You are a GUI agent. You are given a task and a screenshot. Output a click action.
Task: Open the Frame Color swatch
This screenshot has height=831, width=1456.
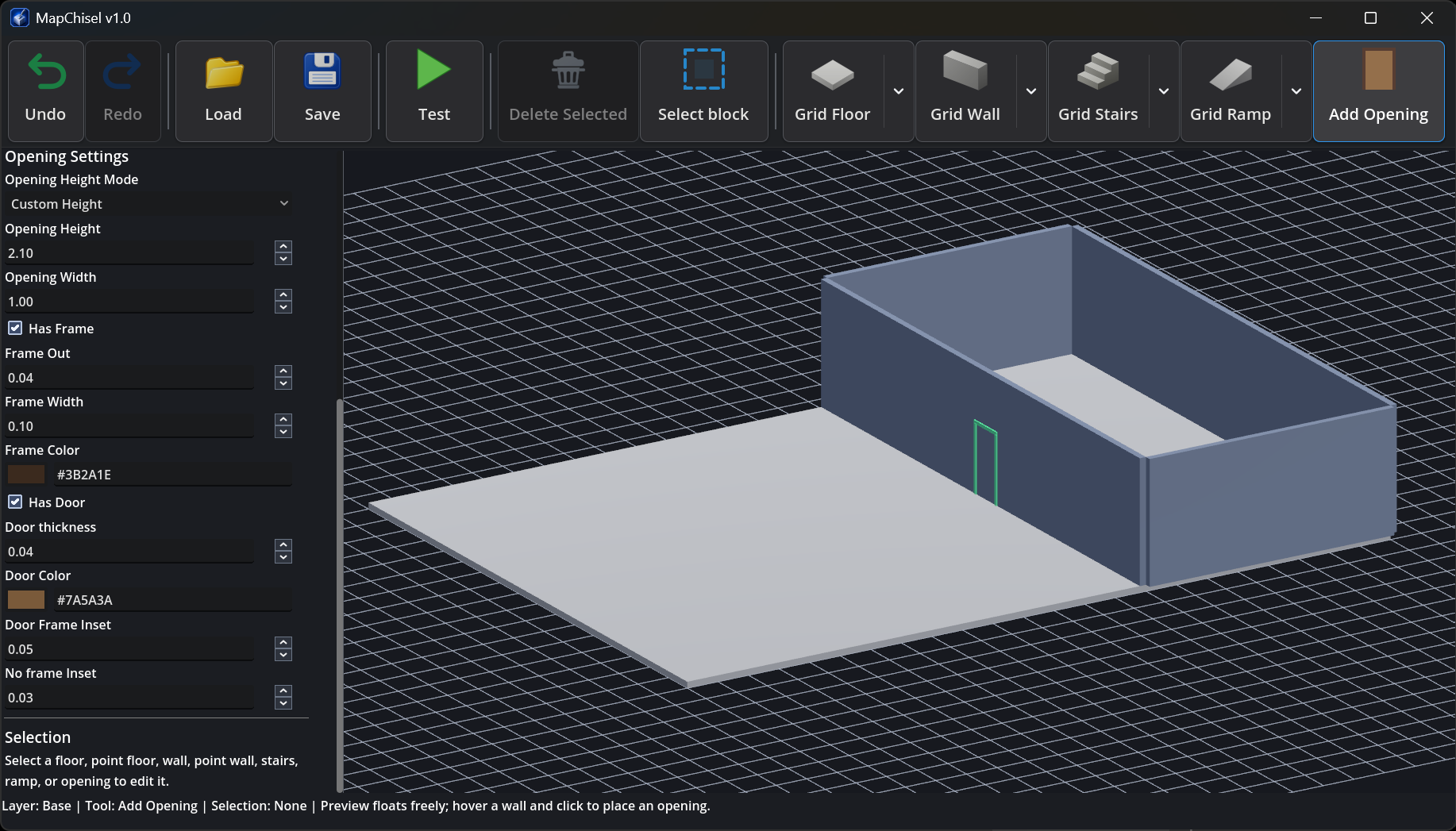26,475
